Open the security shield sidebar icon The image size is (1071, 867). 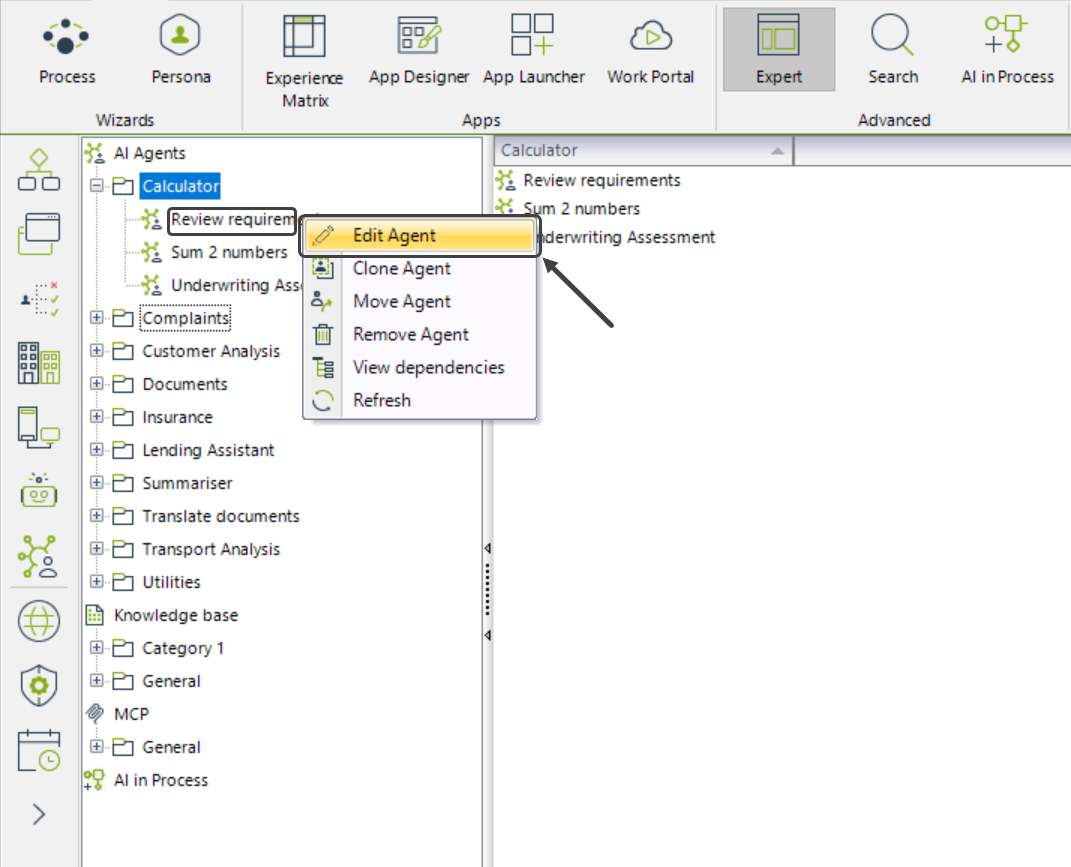(x=39, y=685)
